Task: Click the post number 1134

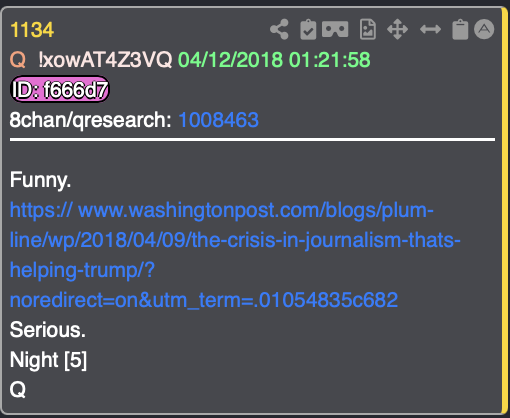Action: point(32,30)
